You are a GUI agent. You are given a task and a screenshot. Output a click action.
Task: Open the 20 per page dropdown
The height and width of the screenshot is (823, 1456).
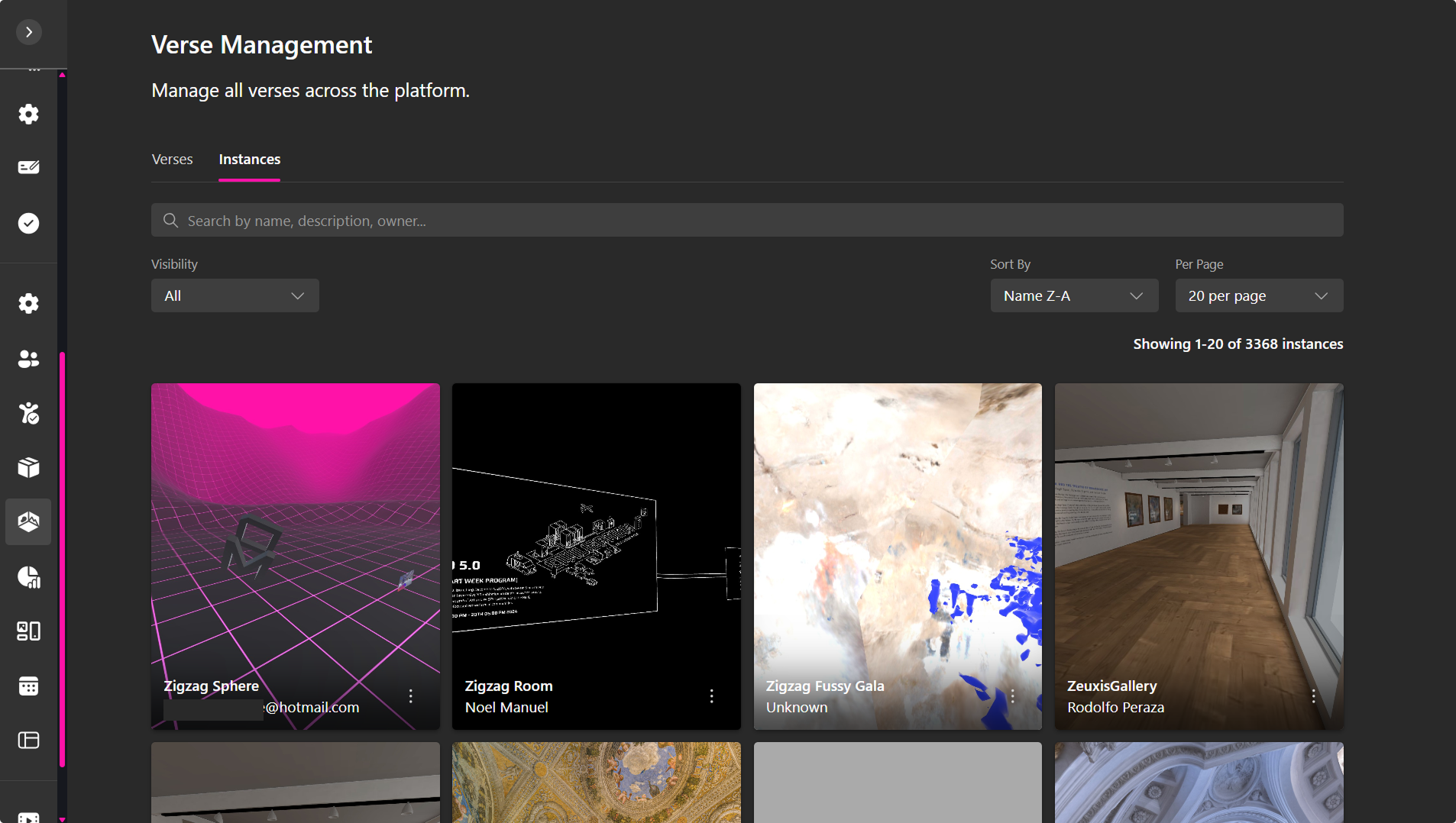point(1258,296)
